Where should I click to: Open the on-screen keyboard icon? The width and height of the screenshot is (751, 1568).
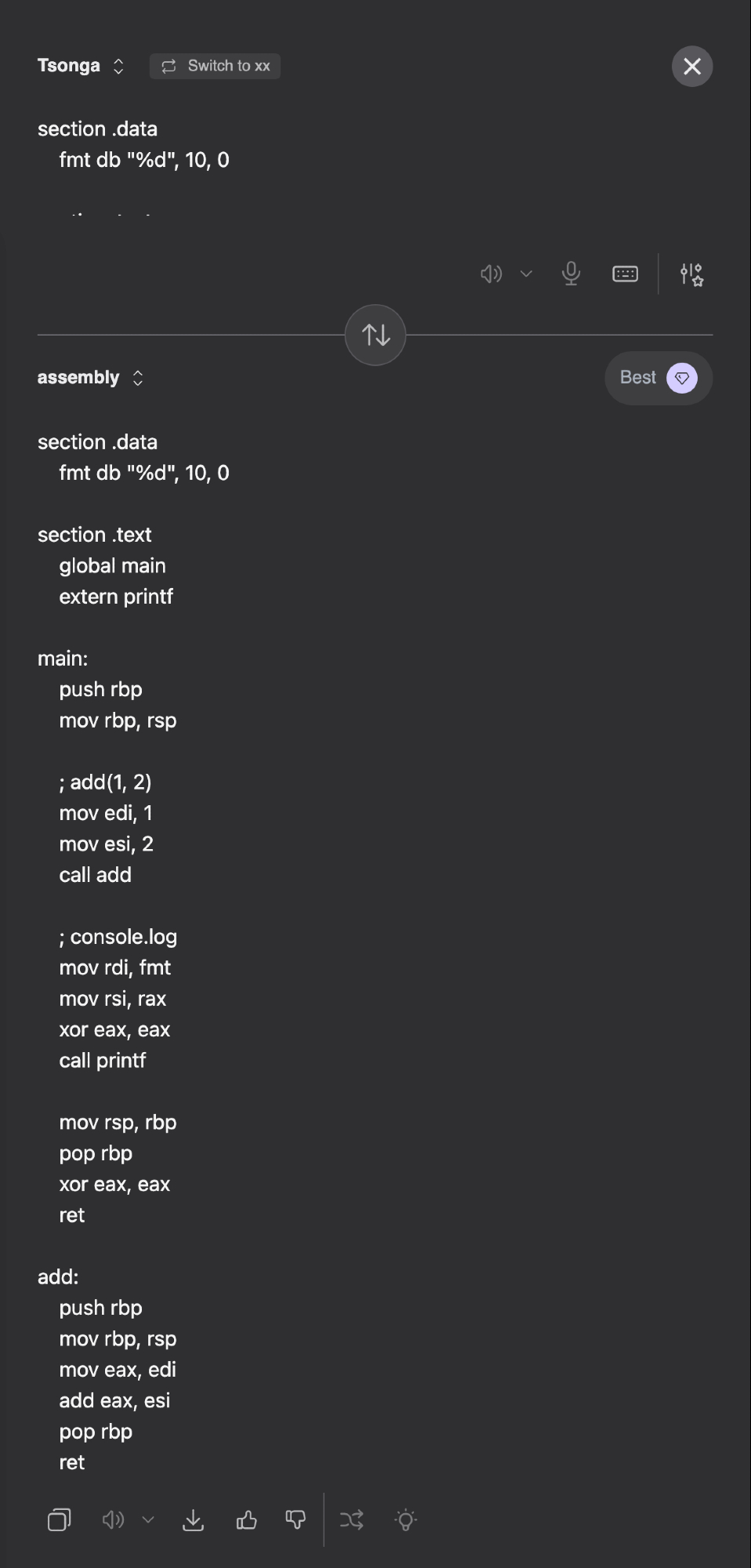point(625,274)
